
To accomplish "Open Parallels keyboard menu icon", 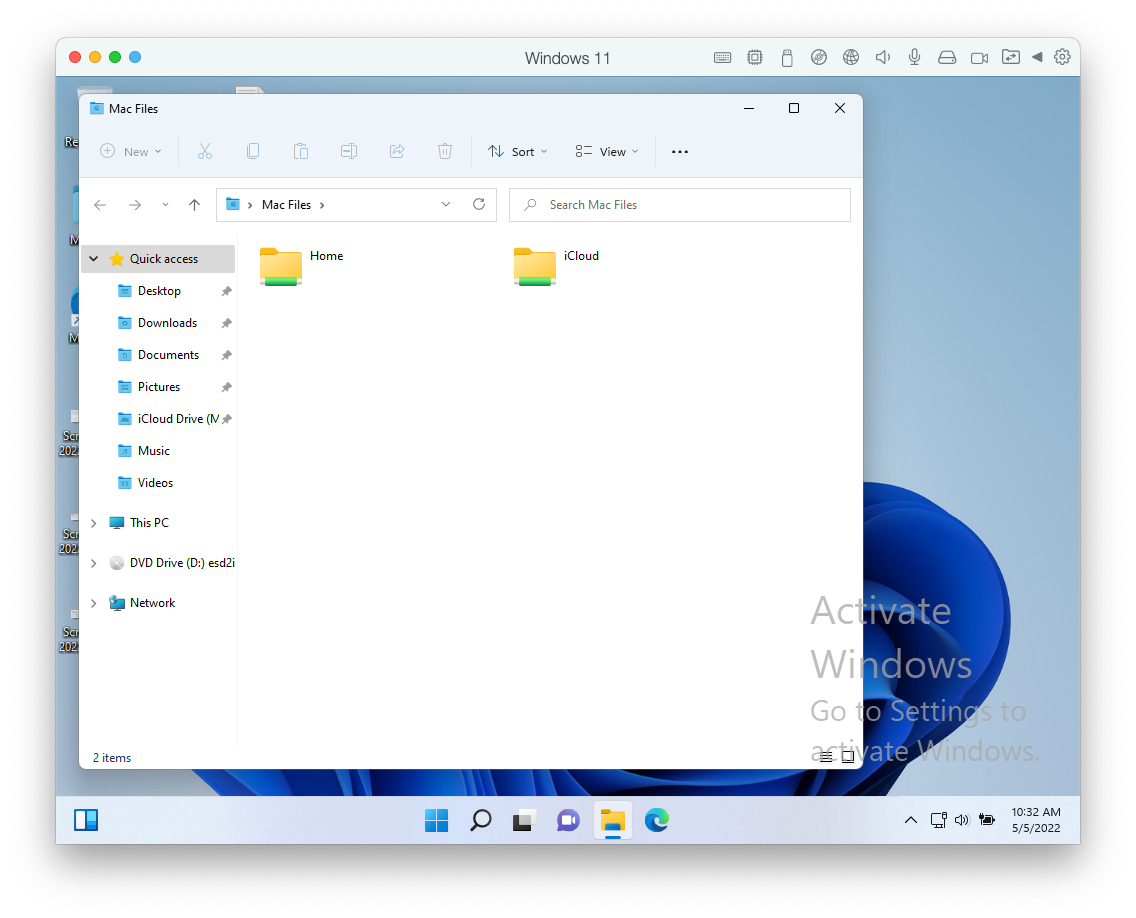I will click(722, 57).
